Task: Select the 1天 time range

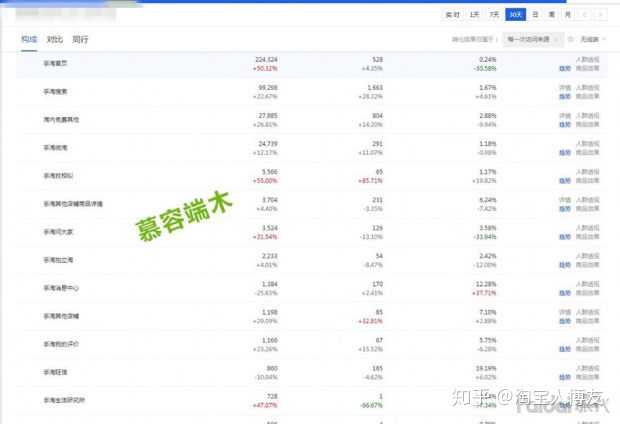Action: click(x=474, y=15)
